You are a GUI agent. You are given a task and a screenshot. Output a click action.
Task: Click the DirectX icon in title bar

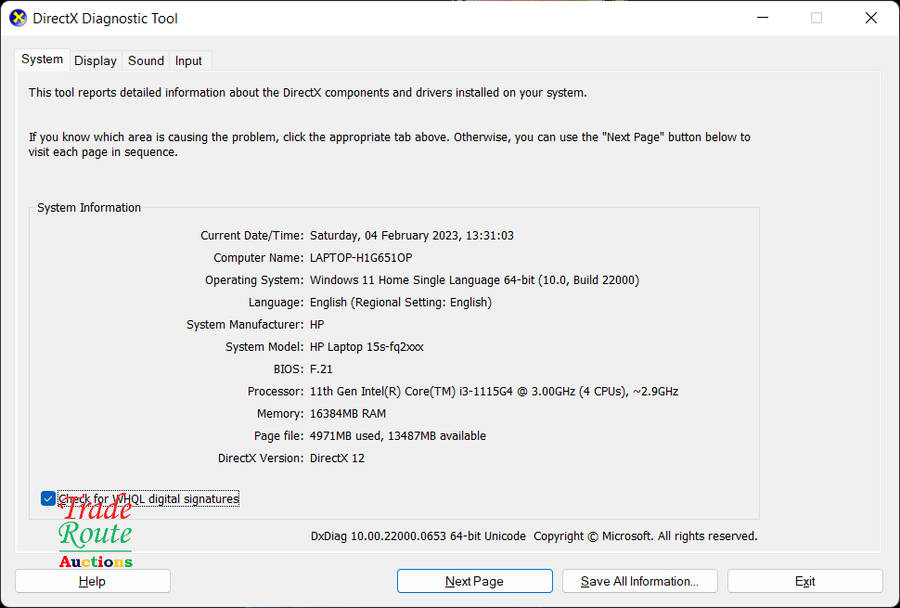tap(18, 18)
